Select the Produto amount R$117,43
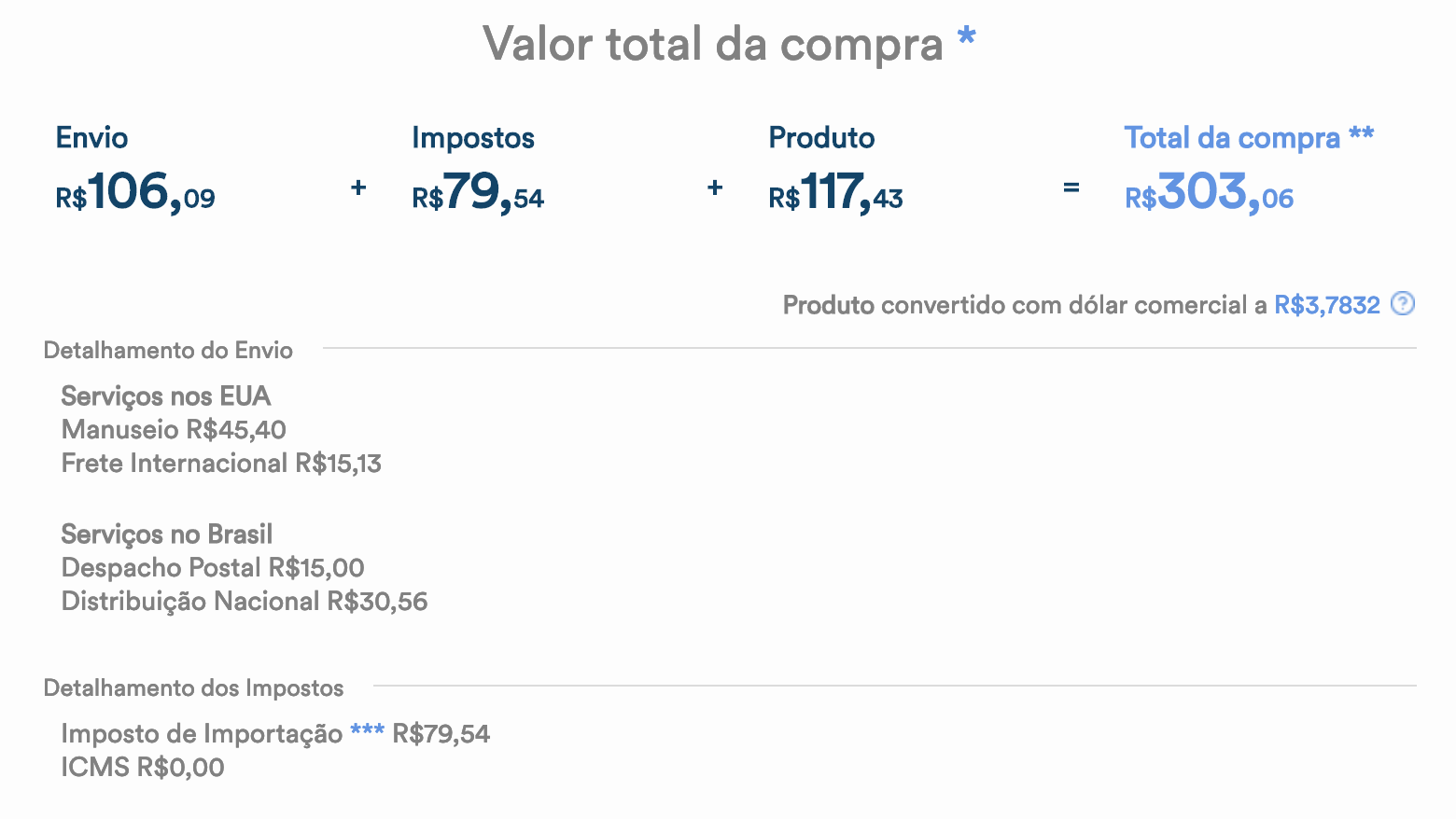1456x819 pixels. [x=835, y=192]
